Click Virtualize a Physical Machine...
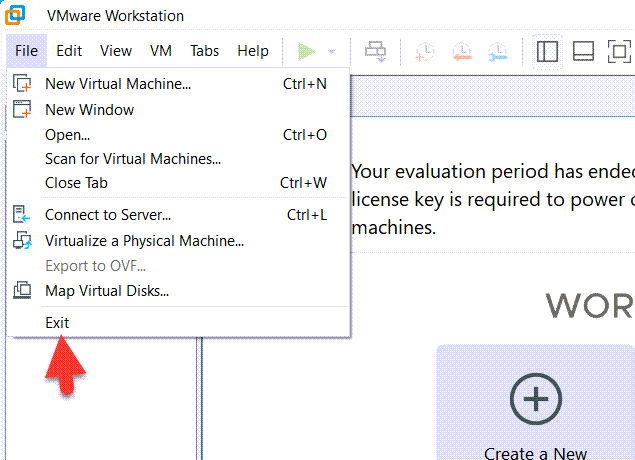This screenshot has height=460, width=635. click(144, 240)
